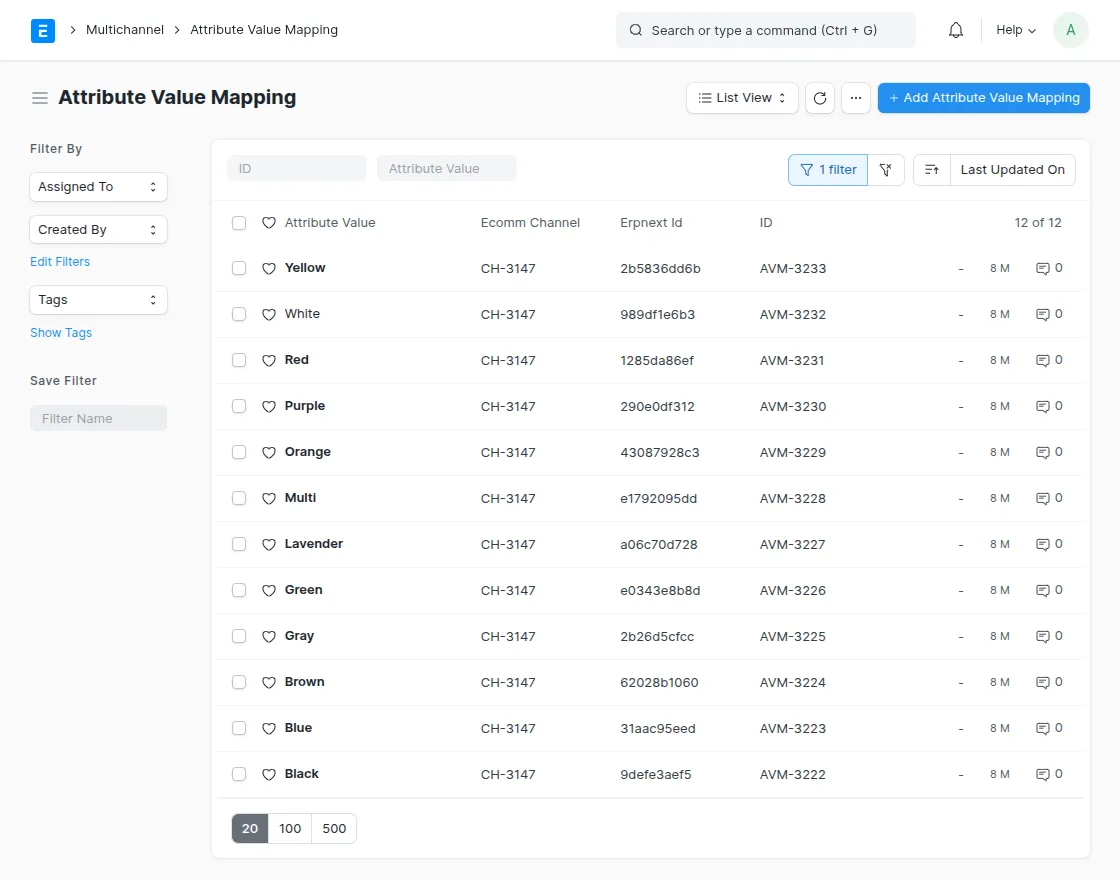Open the ellipsis menu next to refresh
Image resolution: width=1120 pixels, height=880 pixels.
855,98
